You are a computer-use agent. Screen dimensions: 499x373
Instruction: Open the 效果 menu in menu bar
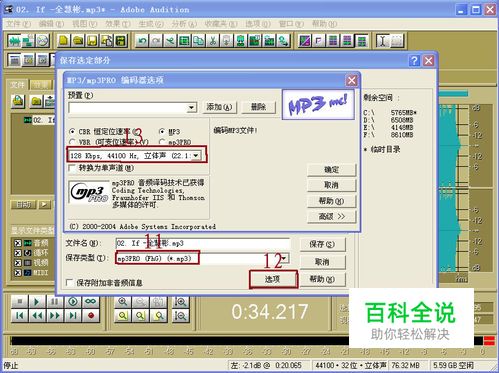118,24
